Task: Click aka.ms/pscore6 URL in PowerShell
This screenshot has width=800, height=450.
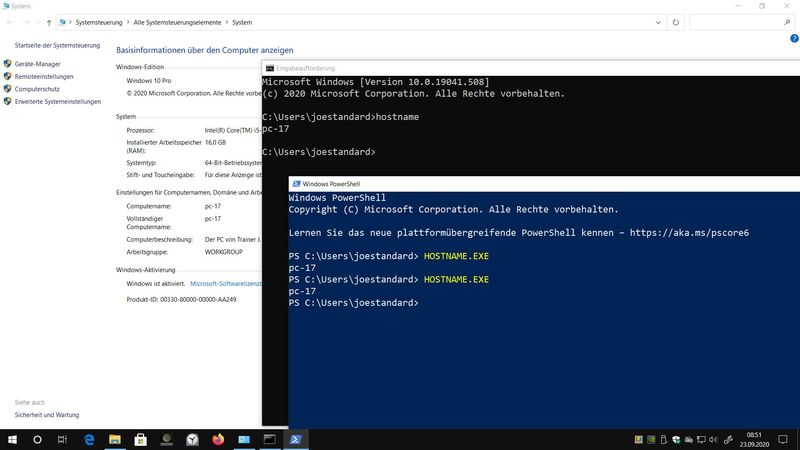Action: coord(689,233)
